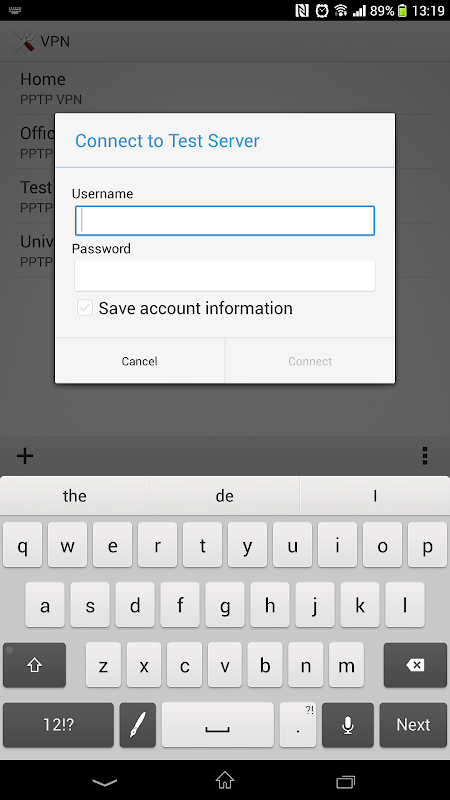Open the three-dot overflow menu
450x800 pixels.
pyautogui.click(x=425, y=456)
